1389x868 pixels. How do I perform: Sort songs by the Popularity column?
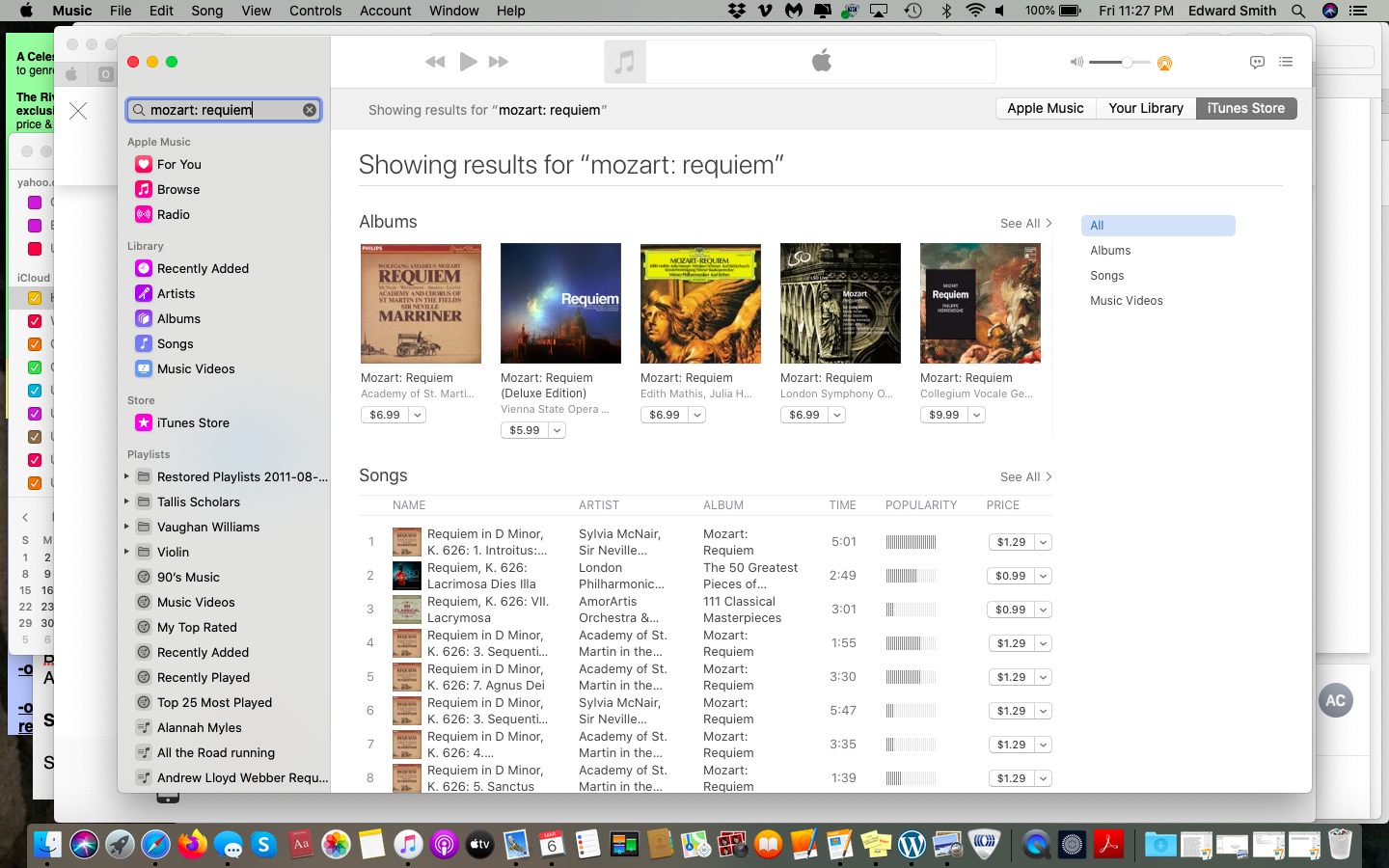pyautogui.click(x=921, y=505)
